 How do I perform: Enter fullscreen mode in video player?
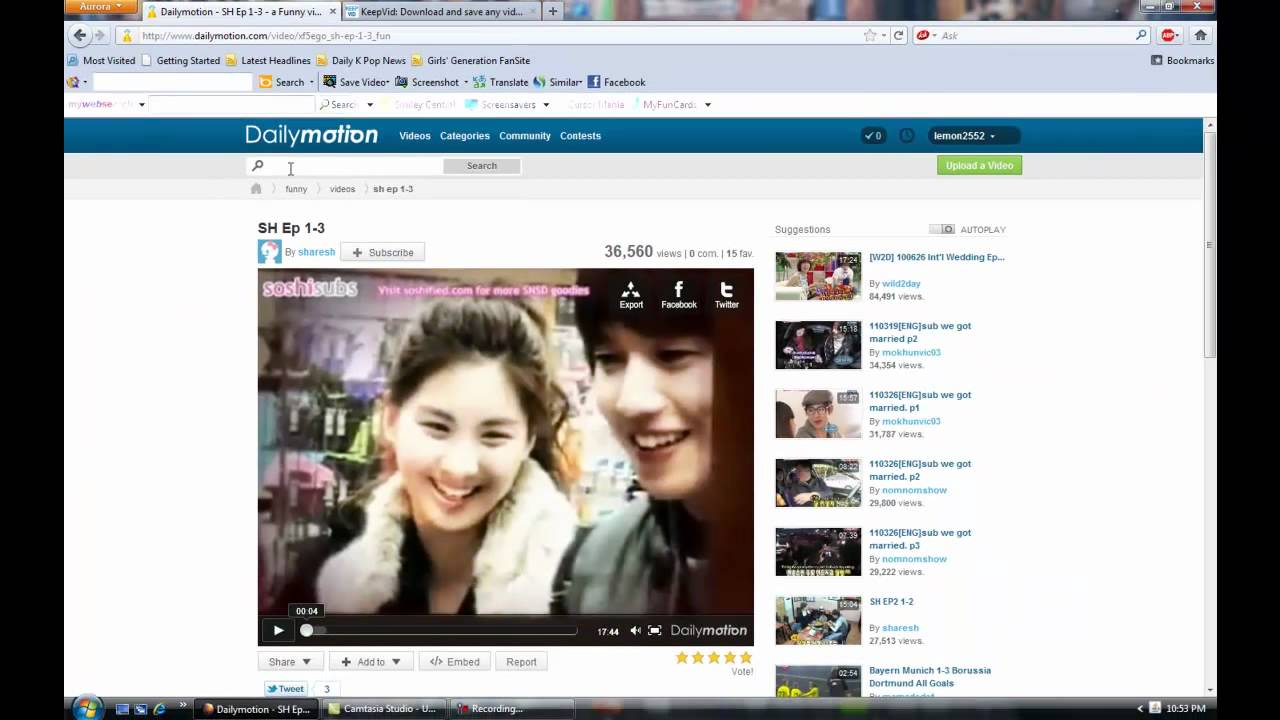pyautogui.click(x=654, y=630)
